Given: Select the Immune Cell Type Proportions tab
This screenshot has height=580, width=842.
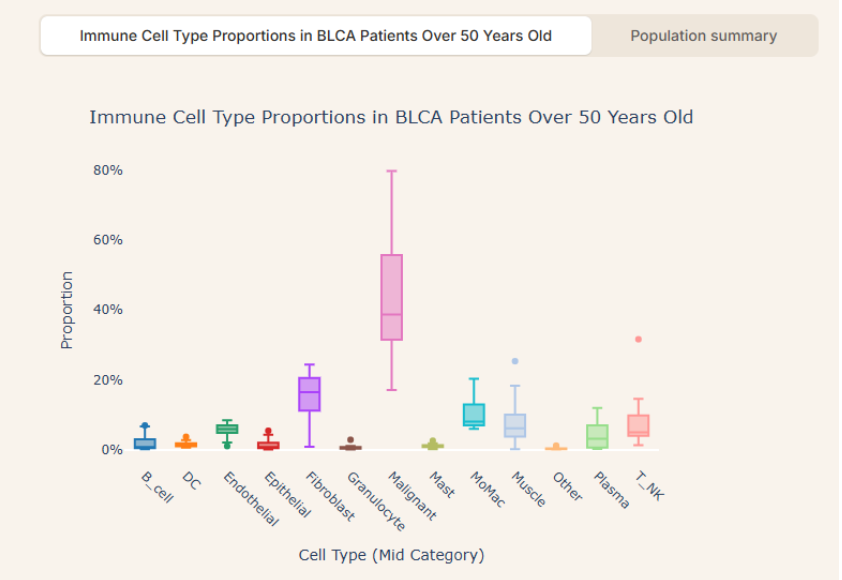Looking at the screenshot, I should 315,36.
